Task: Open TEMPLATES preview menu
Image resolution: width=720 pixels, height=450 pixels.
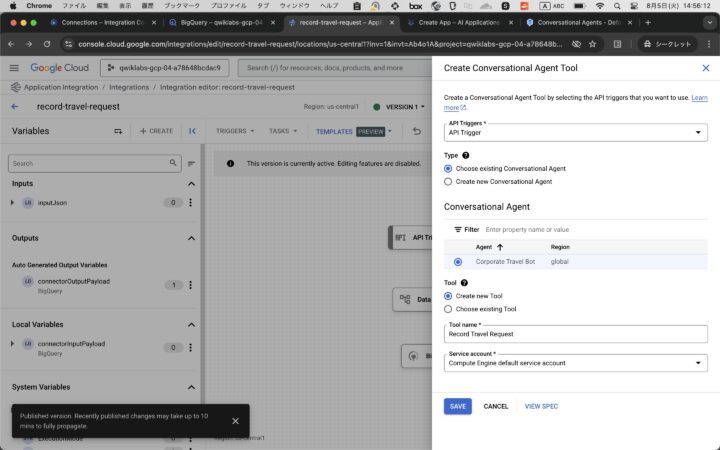Action: [354, 131]
